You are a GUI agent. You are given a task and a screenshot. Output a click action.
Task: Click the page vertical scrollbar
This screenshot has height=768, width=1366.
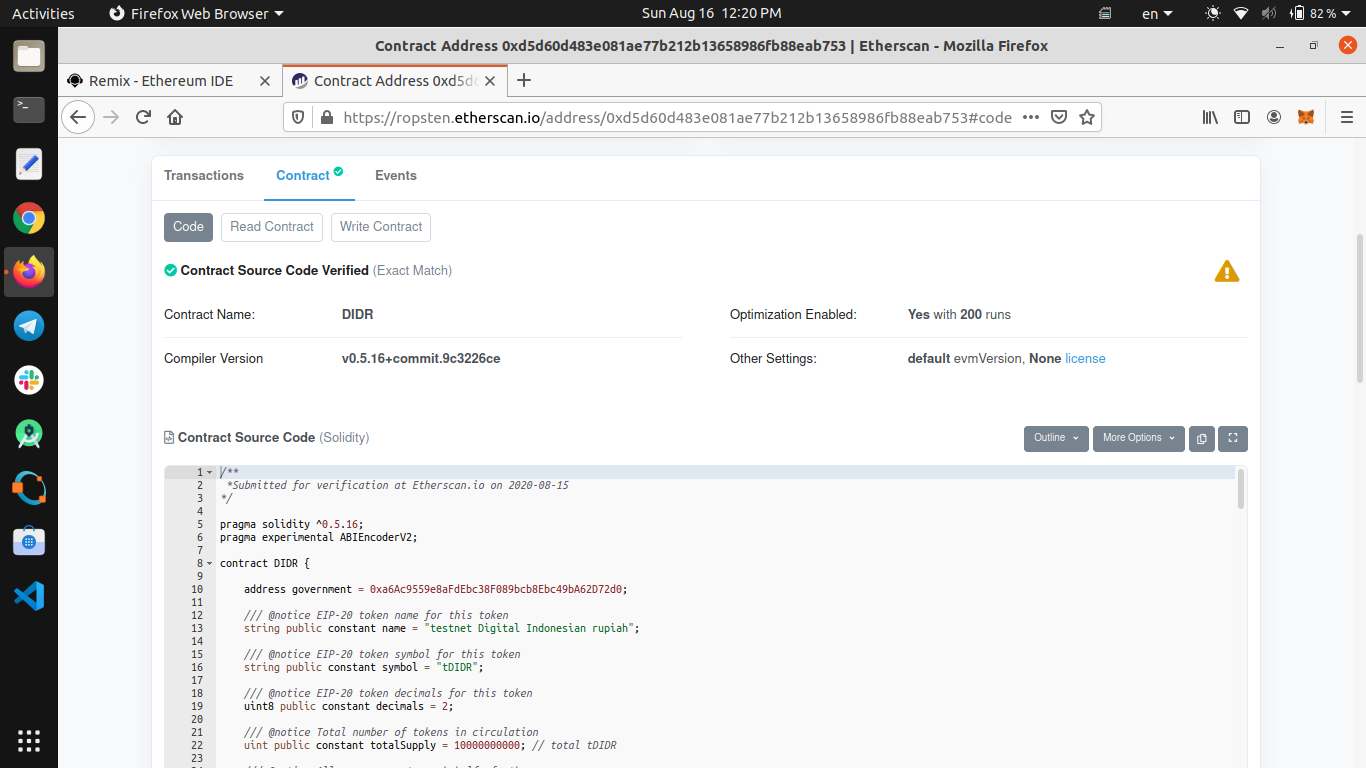click(1359, 308)
